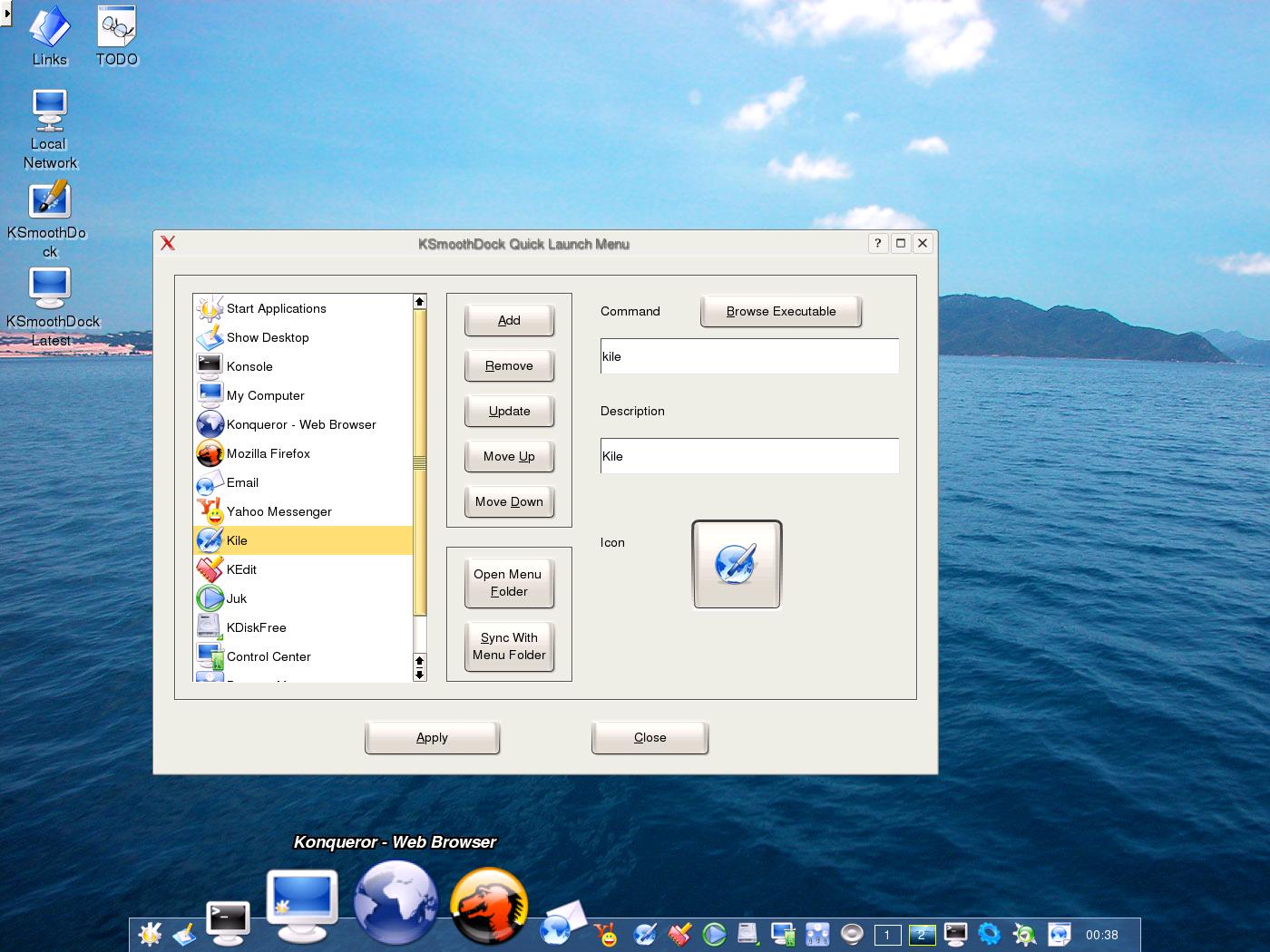Click the list scrollbar up arrow
The height and width of the screenshot is (952, 1270).
pyautogui.click(x=419, y=301)
